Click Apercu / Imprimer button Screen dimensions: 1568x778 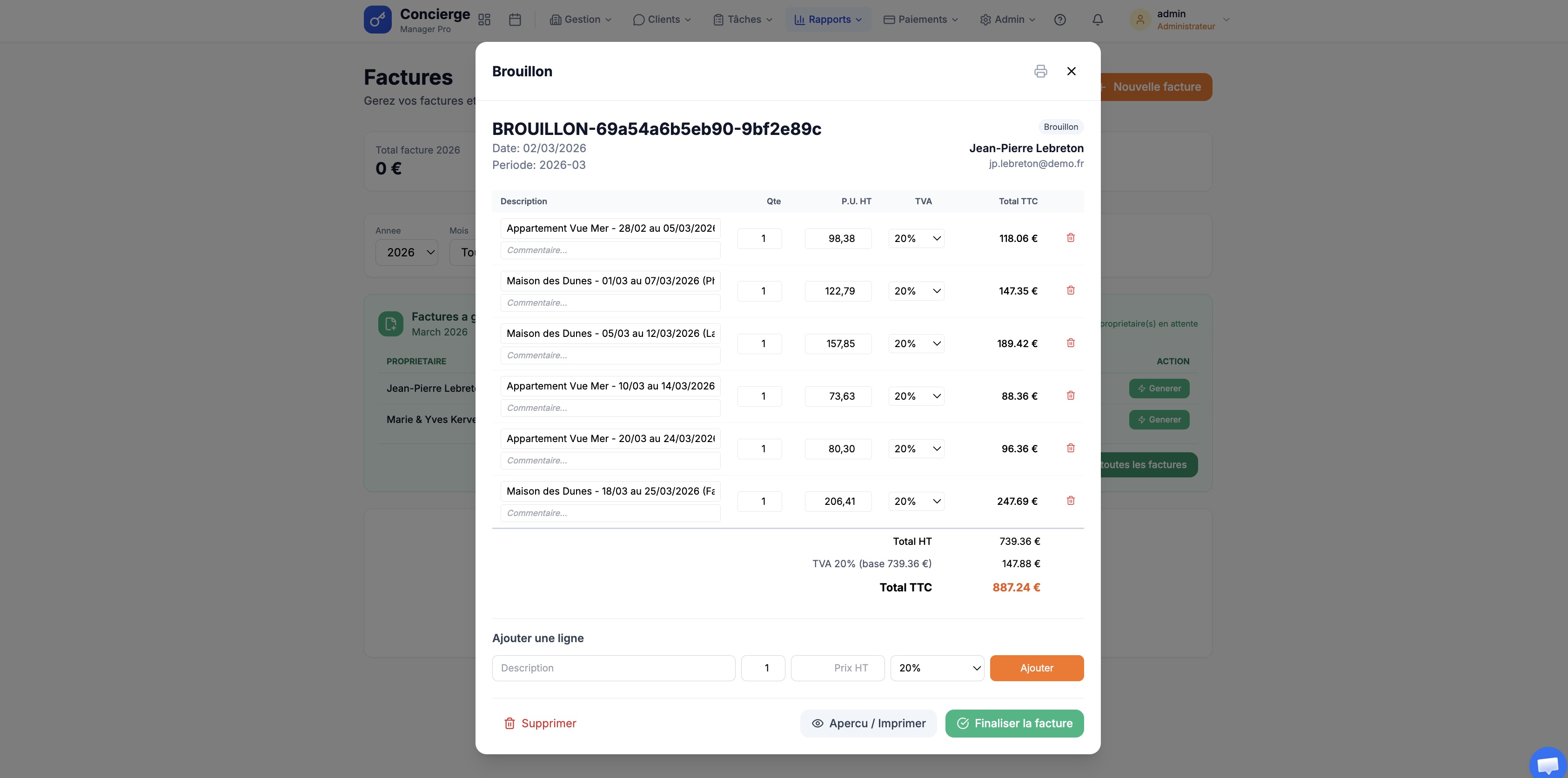868,723
